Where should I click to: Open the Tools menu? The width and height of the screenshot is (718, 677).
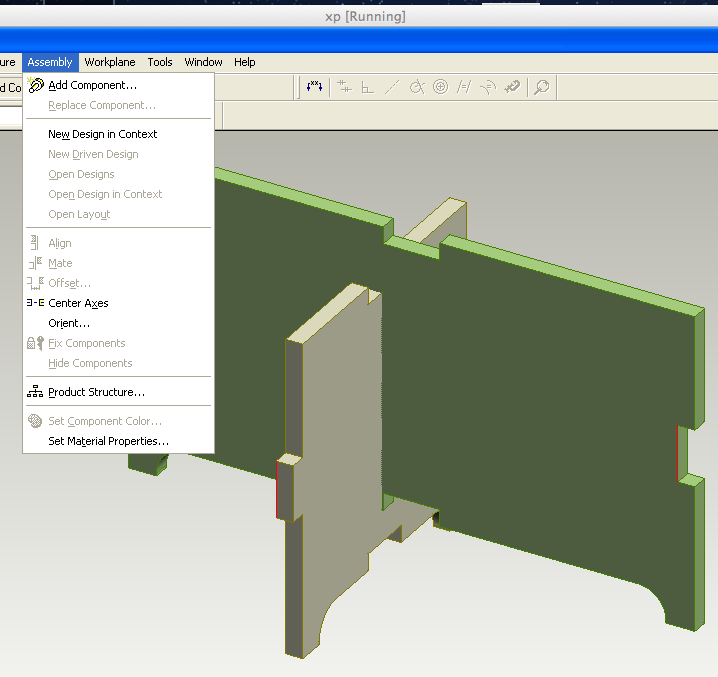(160, 62)
